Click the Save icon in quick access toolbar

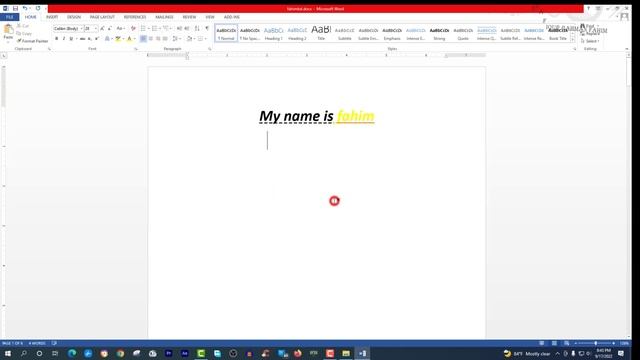click(16, 8)
